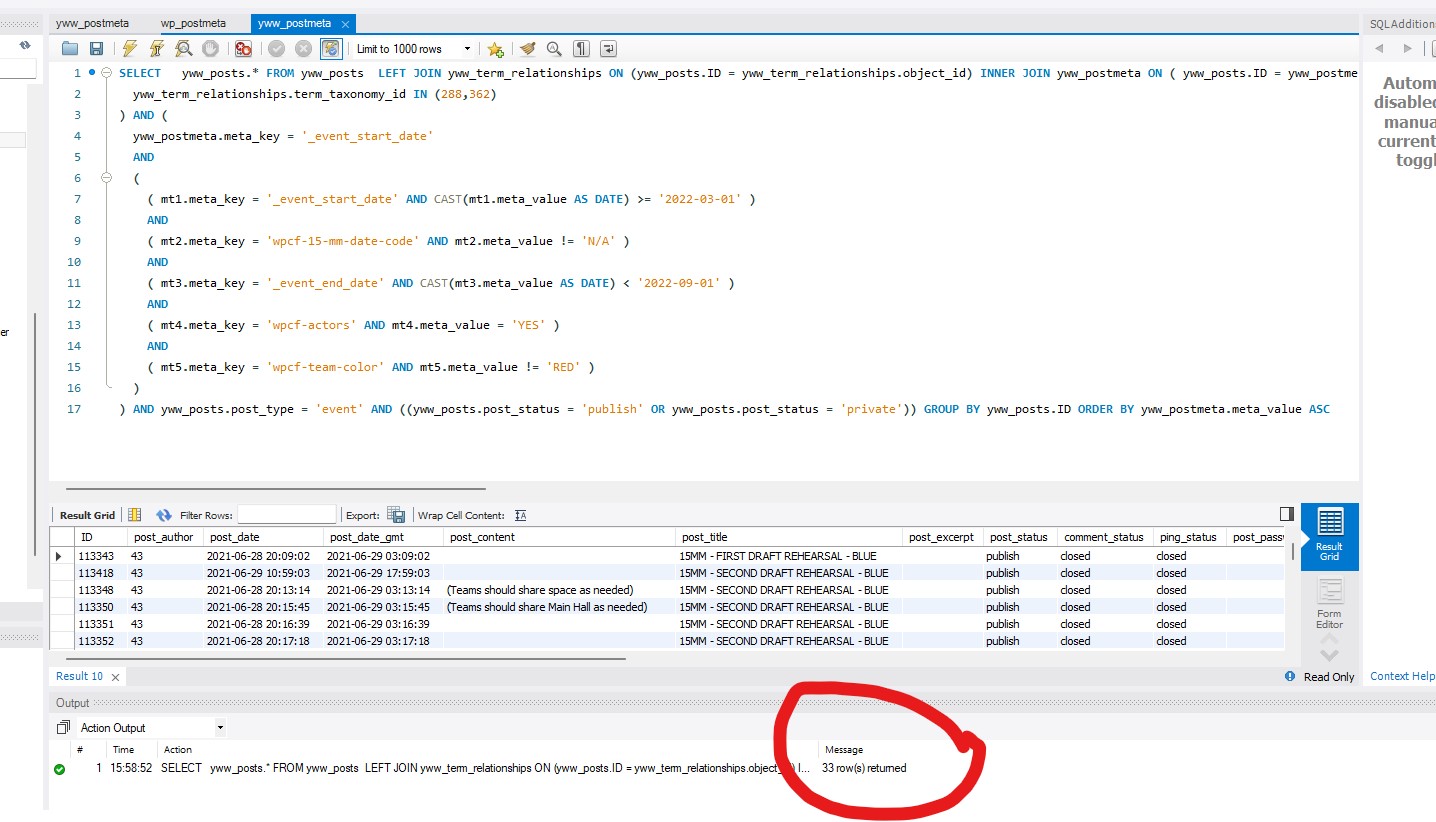Screen dimensions: 1436x822
Task: Click into the Filter Rows input field
Action: pos(287,515)
